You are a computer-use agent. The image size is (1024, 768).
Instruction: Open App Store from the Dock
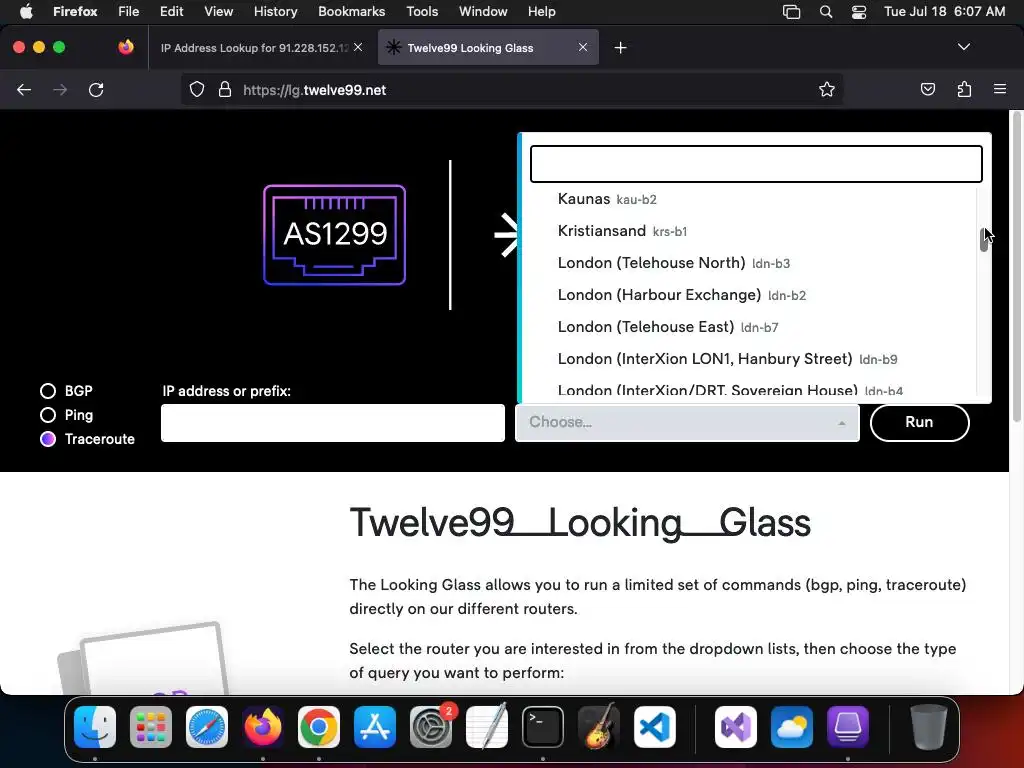point(375,727)
